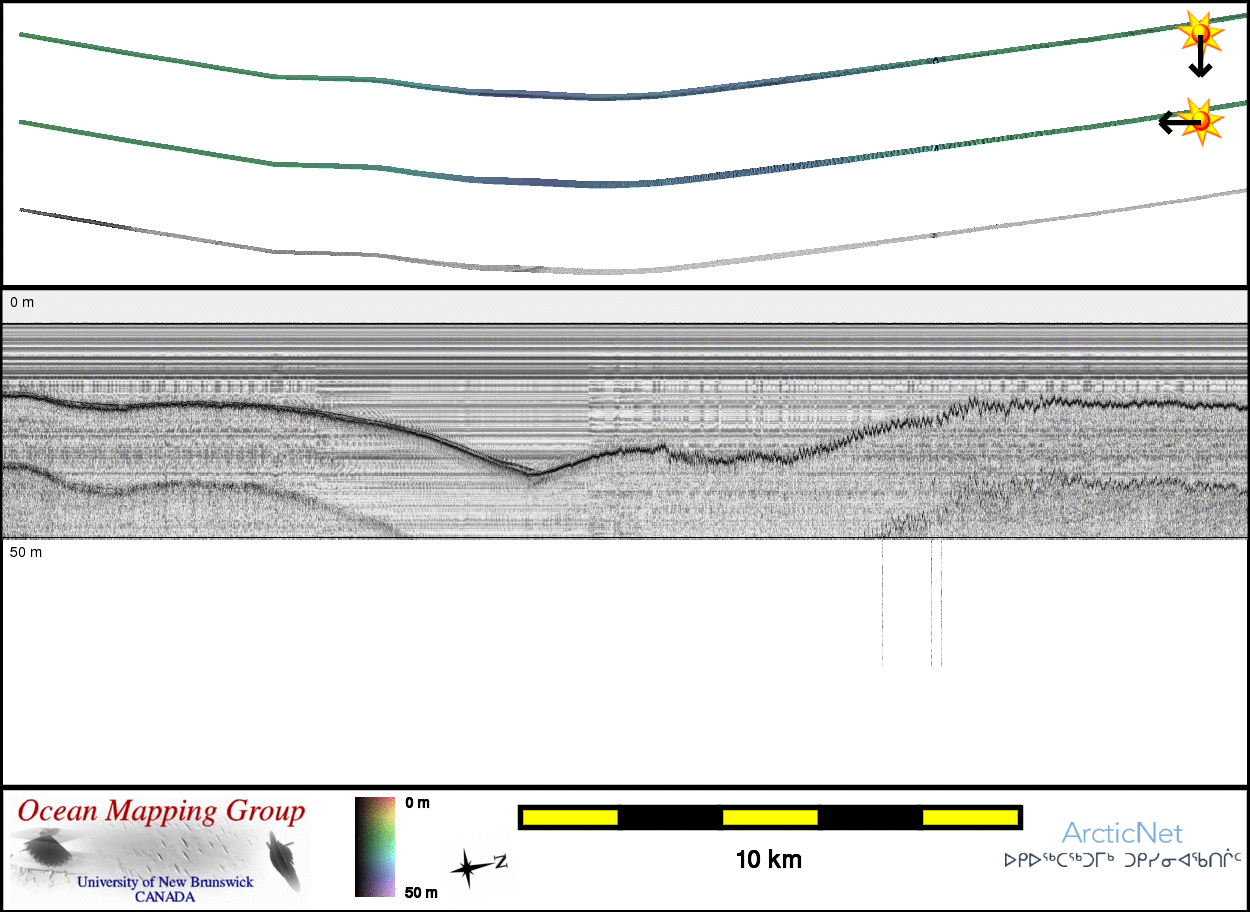Click the grey bottom swath track strip

pyautogui.click(x=600, y=271)
